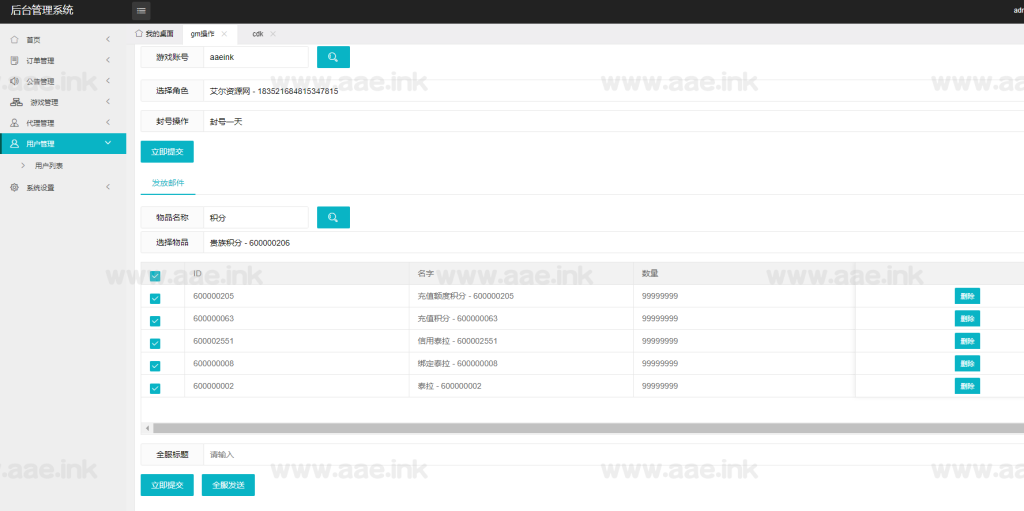This screenshot has height=511, width=1024.
Task: Click the 订单管理 order icon in sidebar
Action: coord(14,60)
